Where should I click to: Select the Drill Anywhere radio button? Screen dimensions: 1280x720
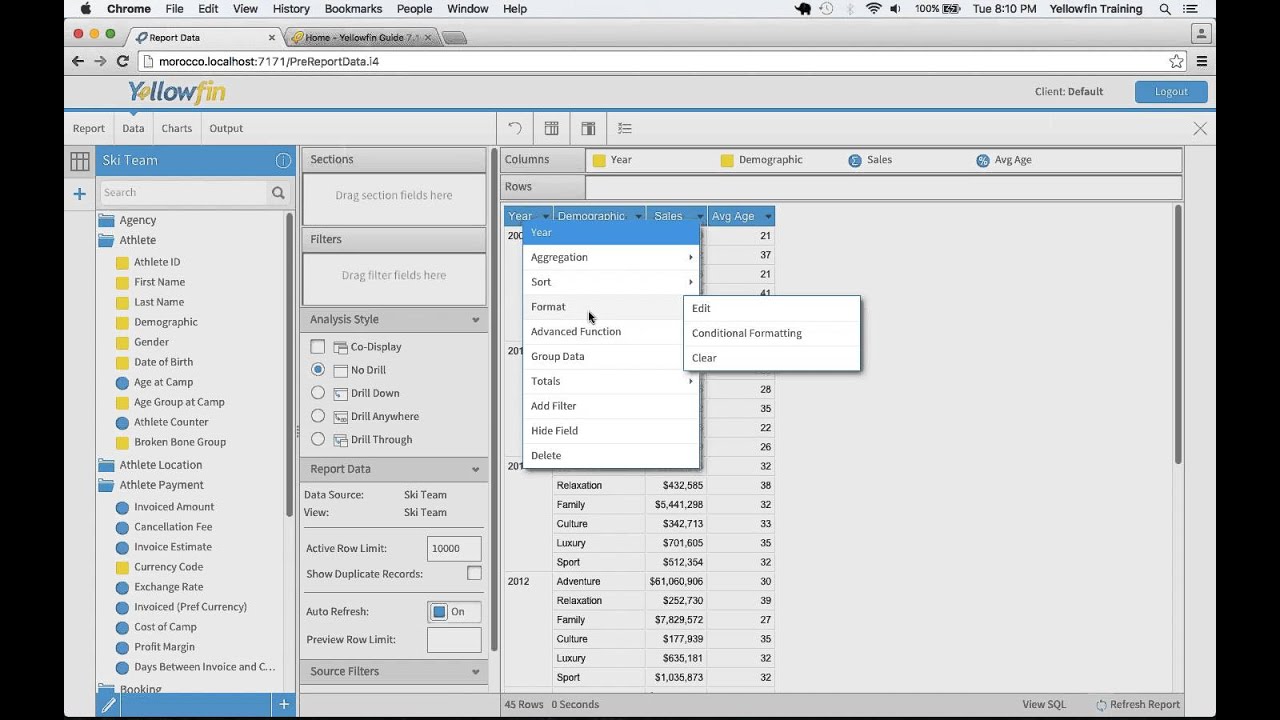pyautogui.click(x=318, y=416)
